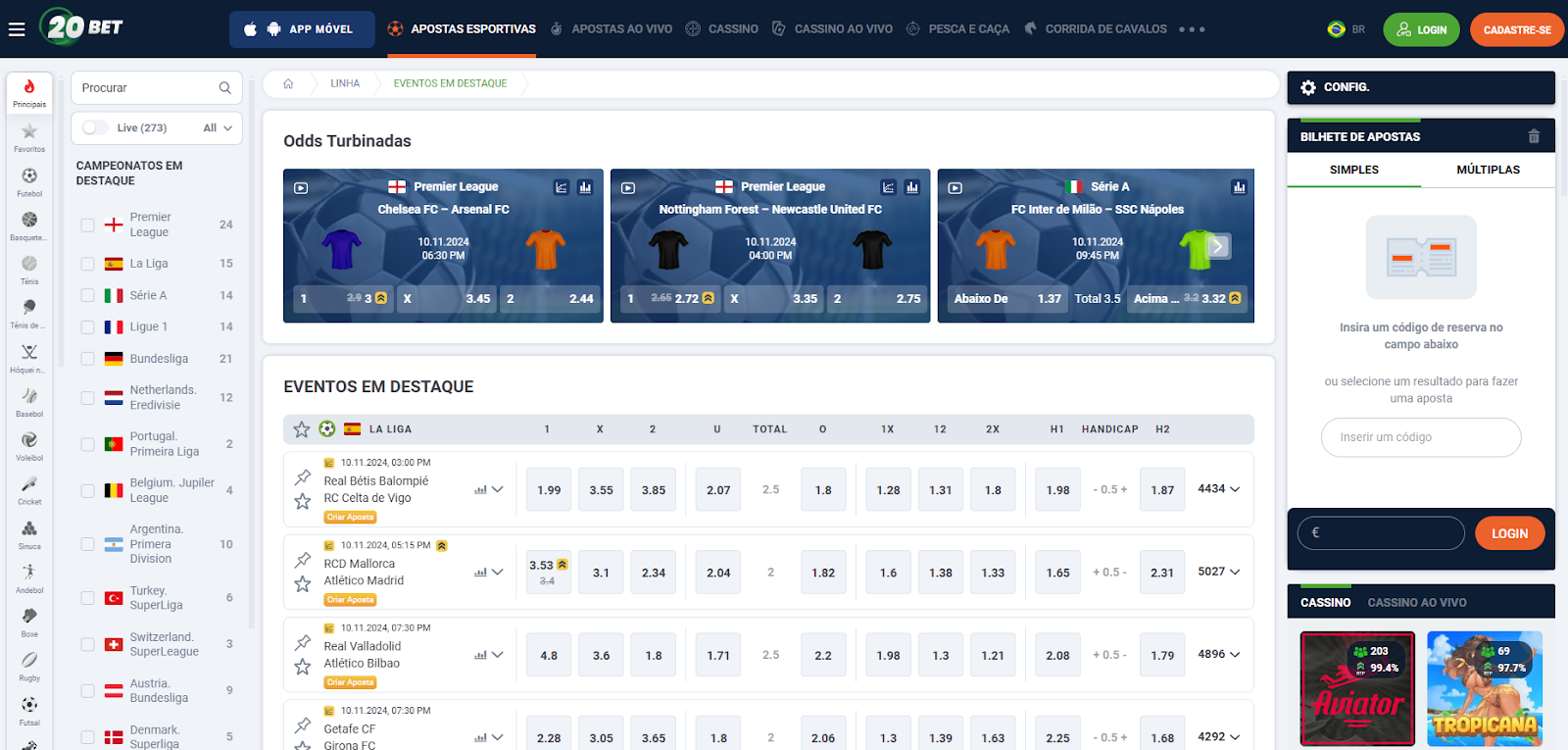The height and width of the screenshot is (750, 1568).
Task: Open Principais sports category
Action: tap(29, 93)
